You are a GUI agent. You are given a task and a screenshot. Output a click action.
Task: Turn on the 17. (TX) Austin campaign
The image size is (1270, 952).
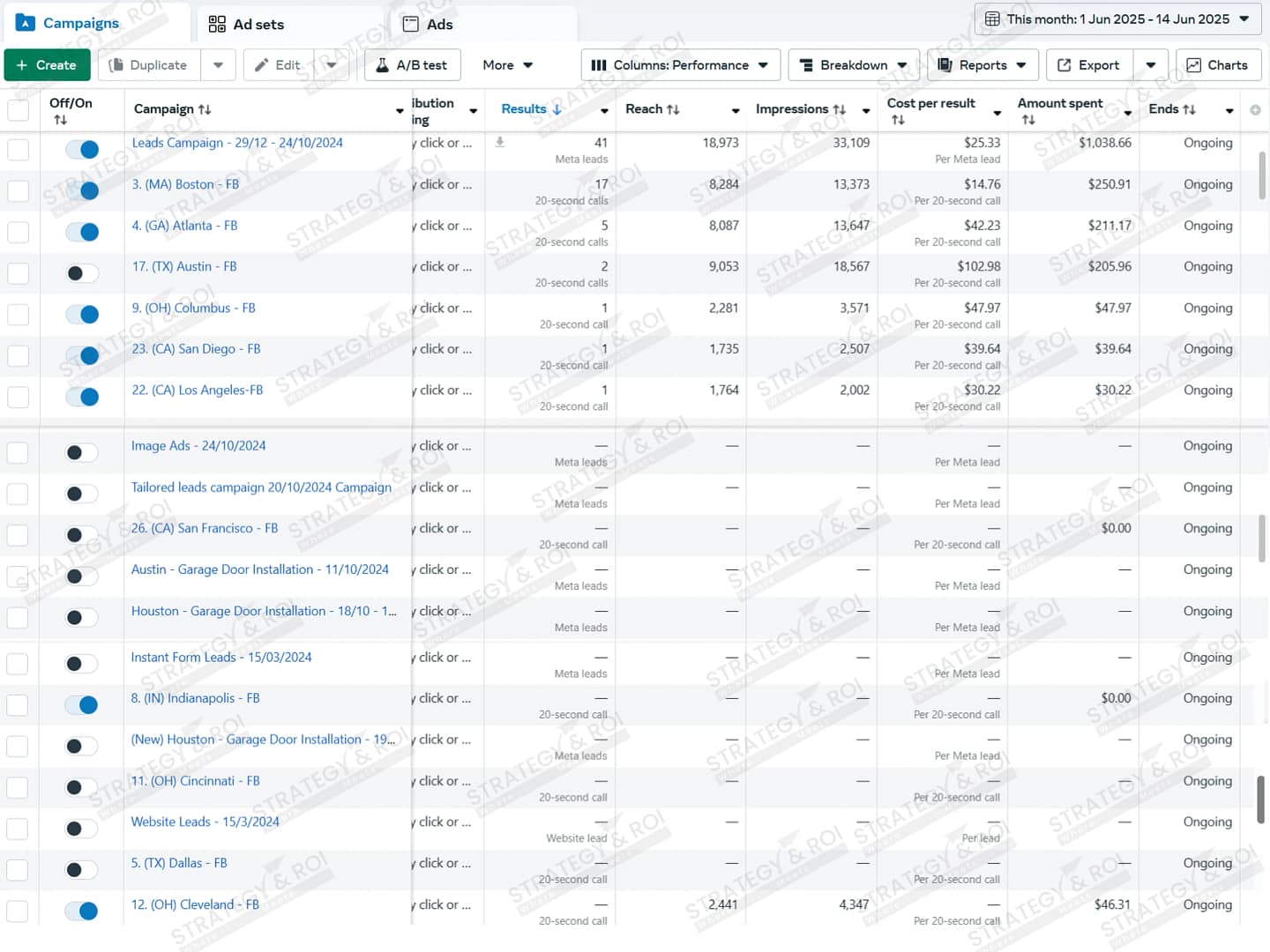coord(82,273)
